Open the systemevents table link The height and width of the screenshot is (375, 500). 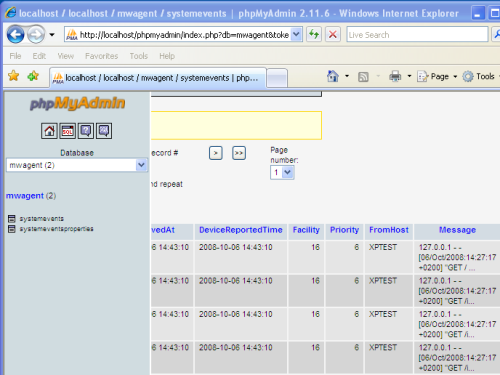click(x=41, y=219)
